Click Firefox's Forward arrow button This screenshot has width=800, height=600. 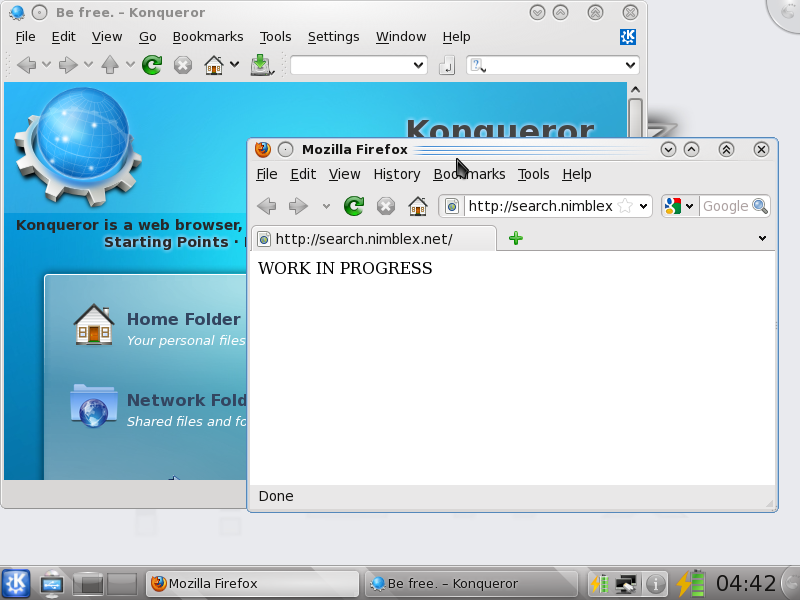(298, 206)
